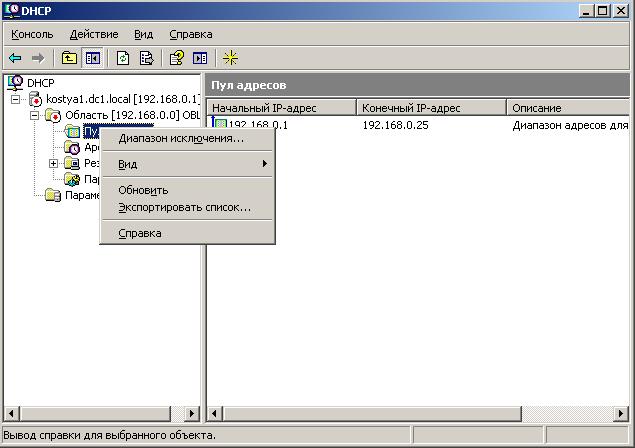Click the leases folder clock icon
Image resolution: width=635 pixels, height=448 pixels.
point(72,147)
